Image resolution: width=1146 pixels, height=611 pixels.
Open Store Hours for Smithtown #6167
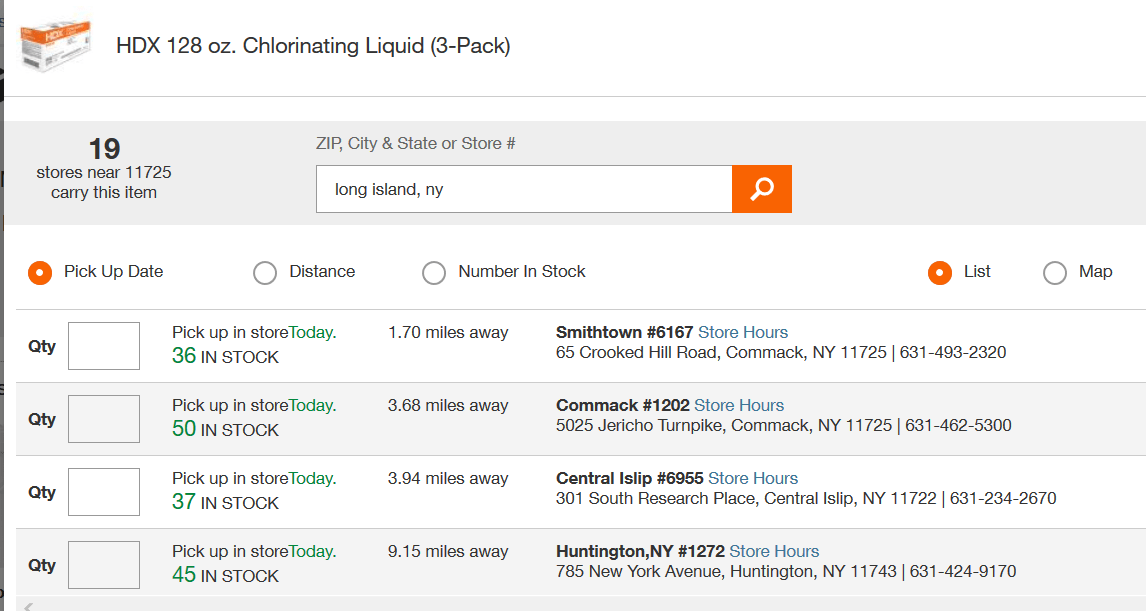743,332
